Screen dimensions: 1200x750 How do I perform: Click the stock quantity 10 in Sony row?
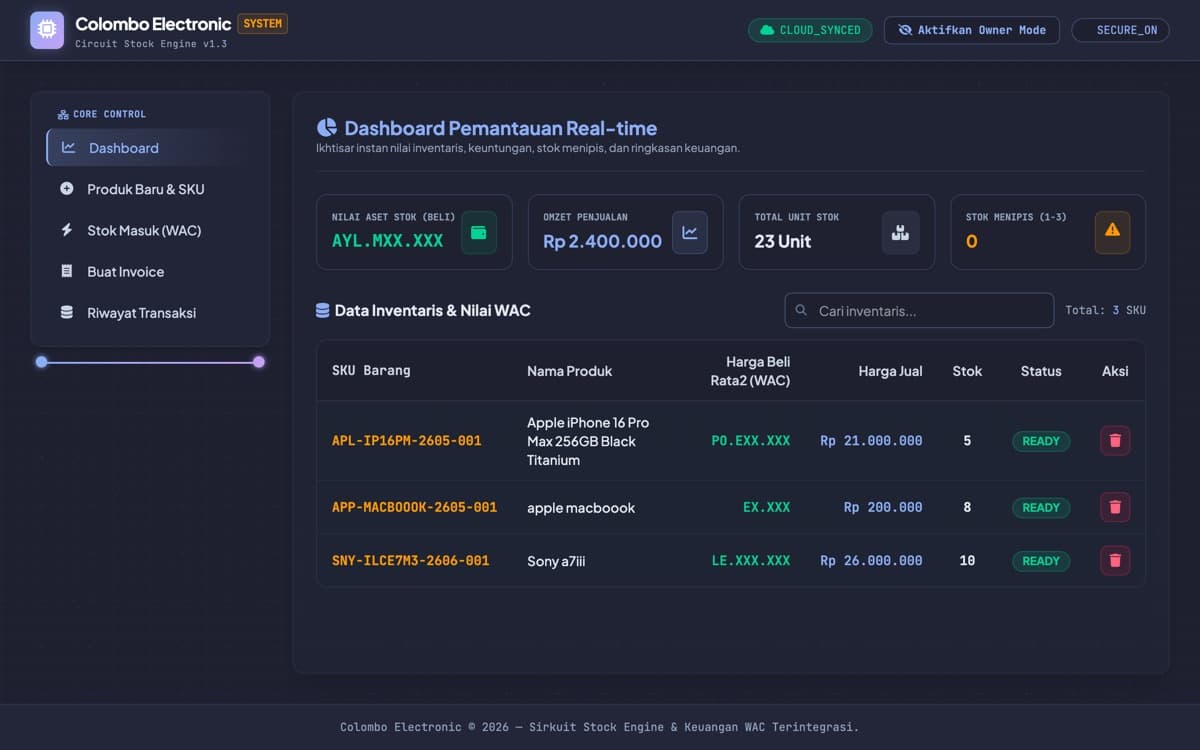(967, 560)
